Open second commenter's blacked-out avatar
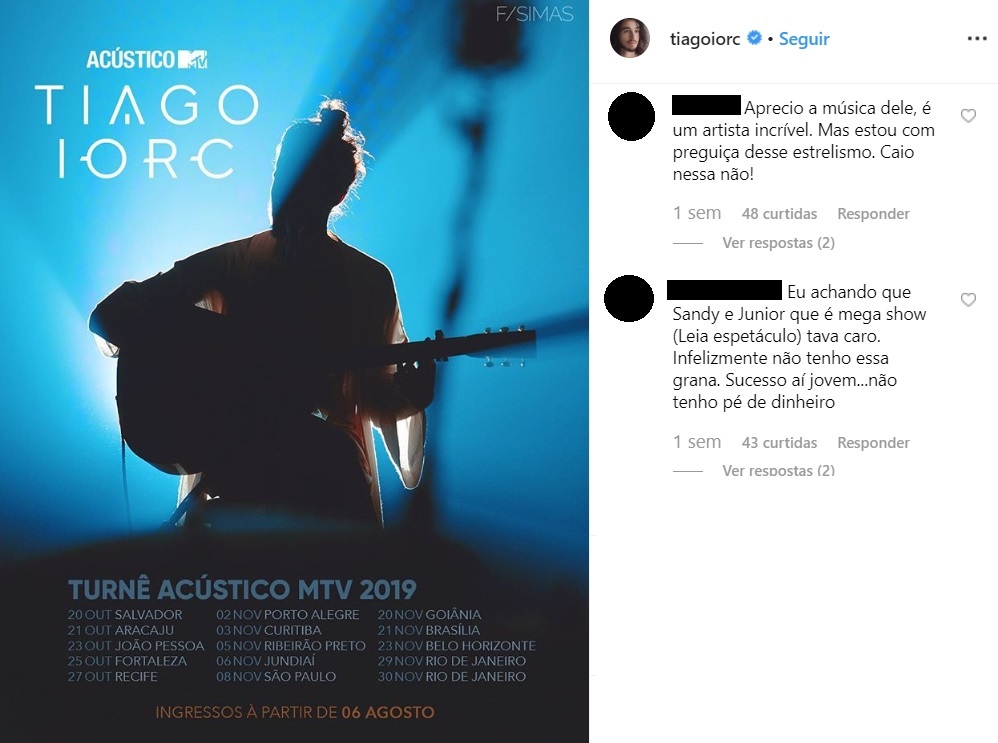Screen dimensions: 998x743 (629, 298)
